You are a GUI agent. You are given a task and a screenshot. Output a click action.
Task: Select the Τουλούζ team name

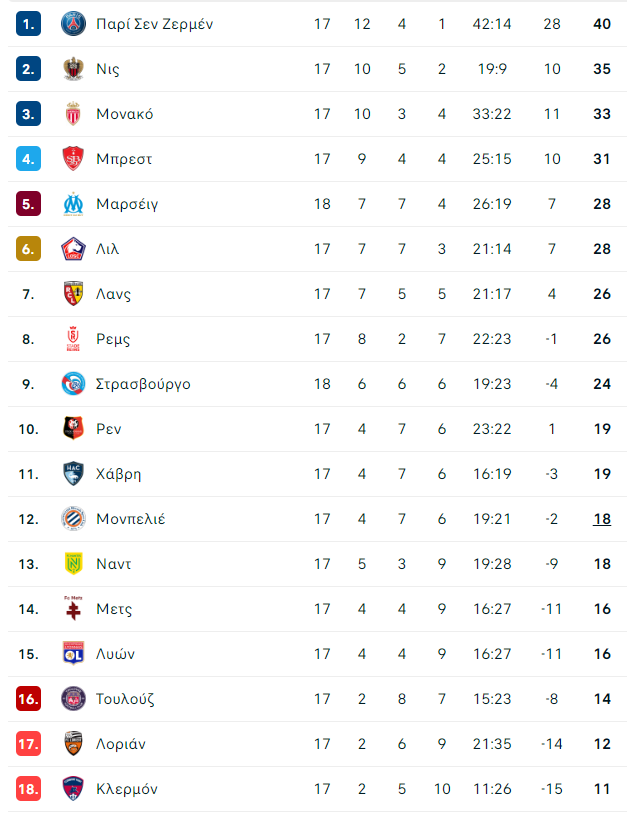coord(125,699)
